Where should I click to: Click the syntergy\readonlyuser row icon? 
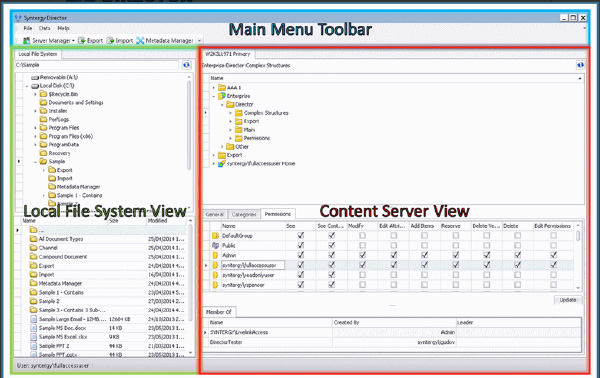tap(215, 275)
